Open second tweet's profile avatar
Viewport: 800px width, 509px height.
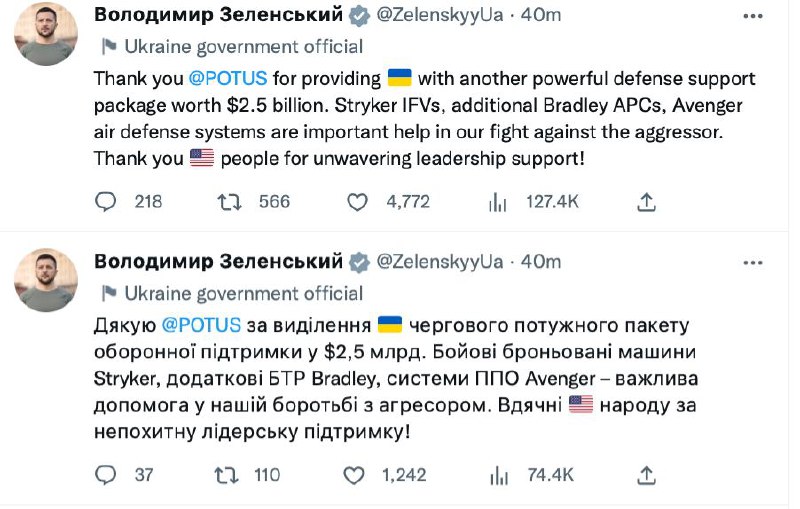pyautogui.click(x=46, y=280)
